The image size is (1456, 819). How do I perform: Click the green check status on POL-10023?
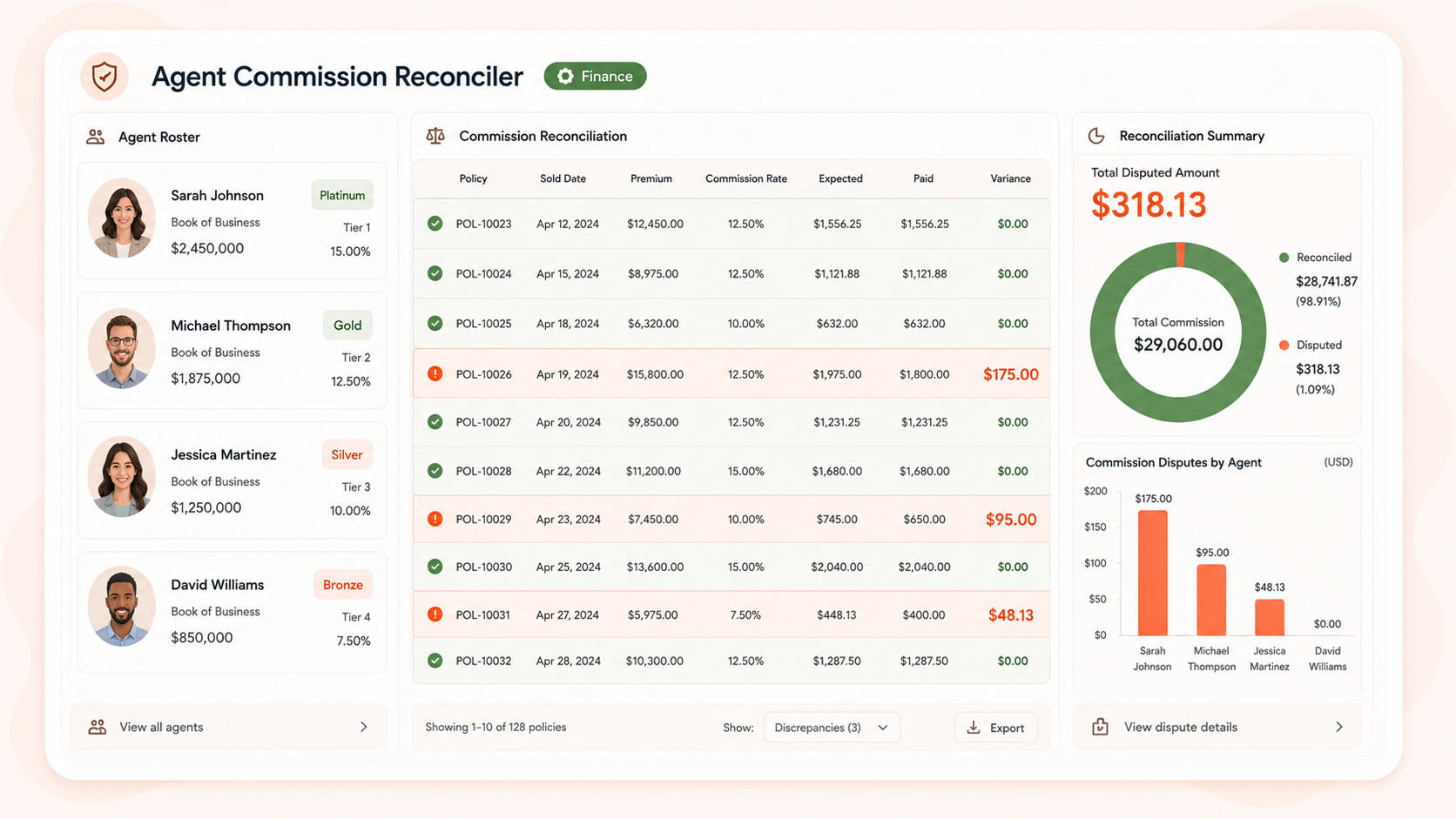pos(435,224)
